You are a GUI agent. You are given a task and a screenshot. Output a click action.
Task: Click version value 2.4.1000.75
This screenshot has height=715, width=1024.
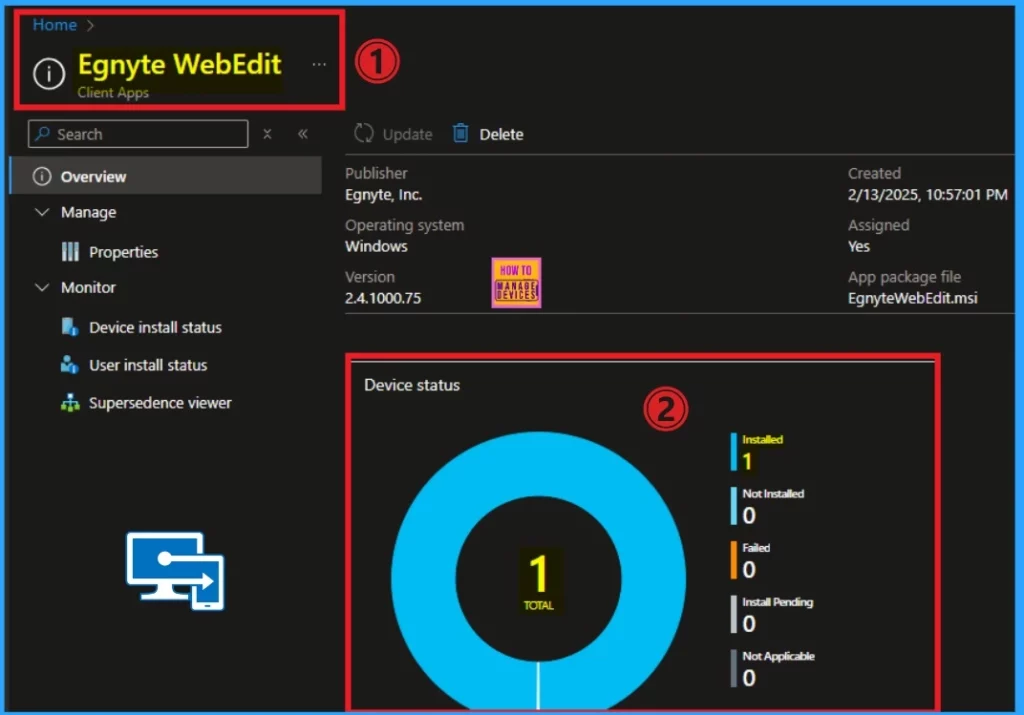click(383, 298)
